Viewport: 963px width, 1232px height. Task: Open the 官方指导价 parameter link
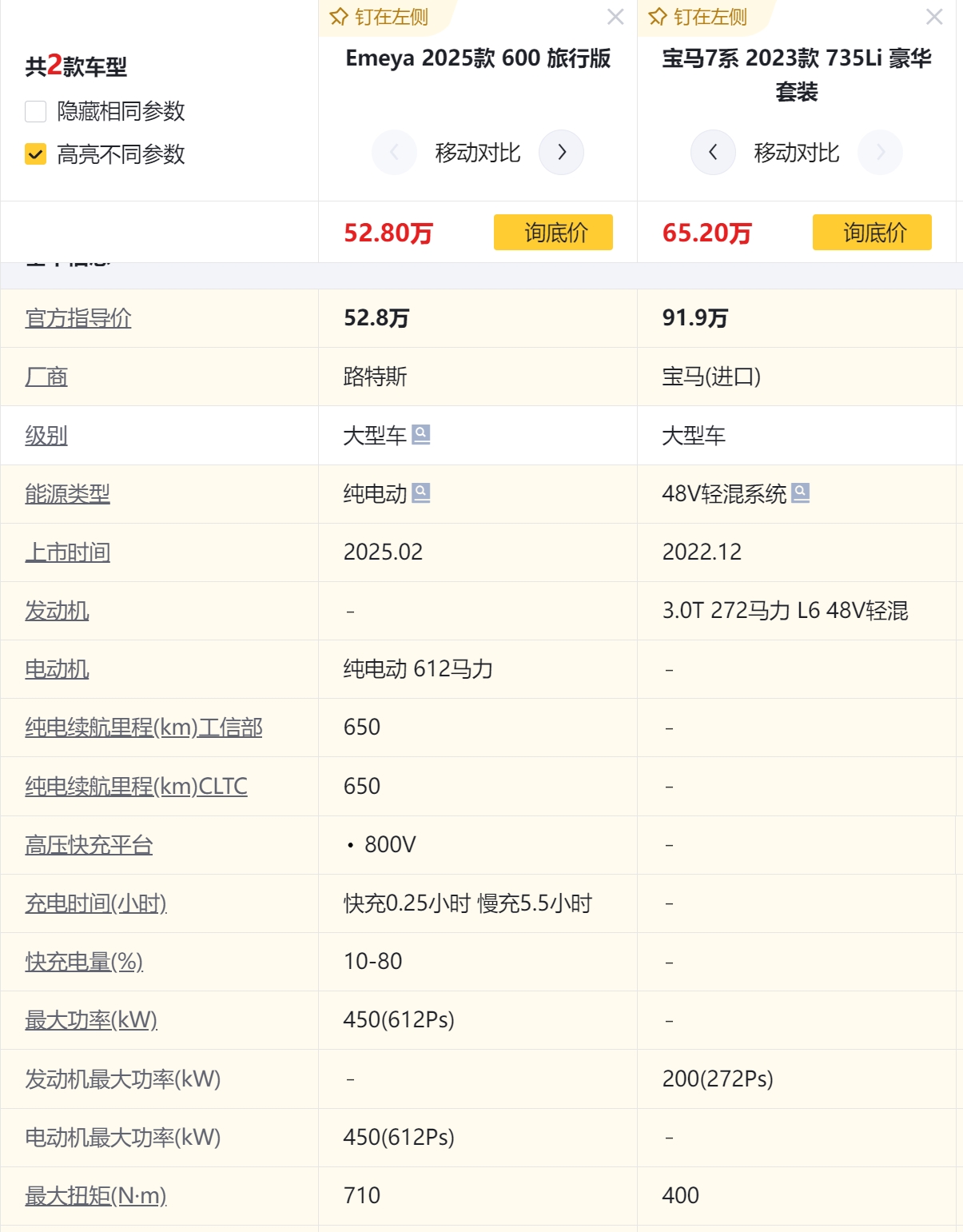(x=78, y=318)
